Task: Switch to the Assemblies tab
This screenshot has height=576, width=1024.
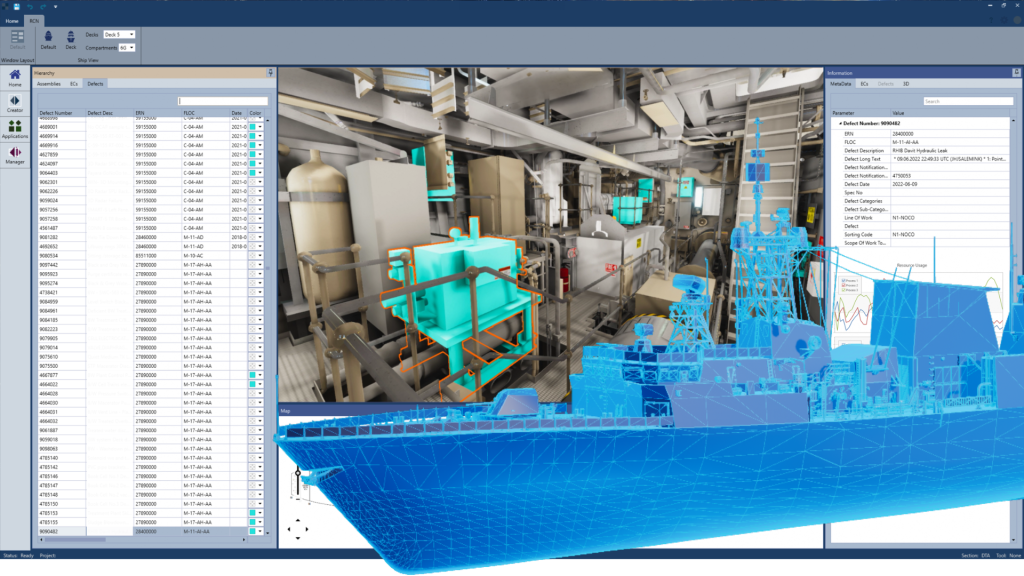Action: [48, 84]
